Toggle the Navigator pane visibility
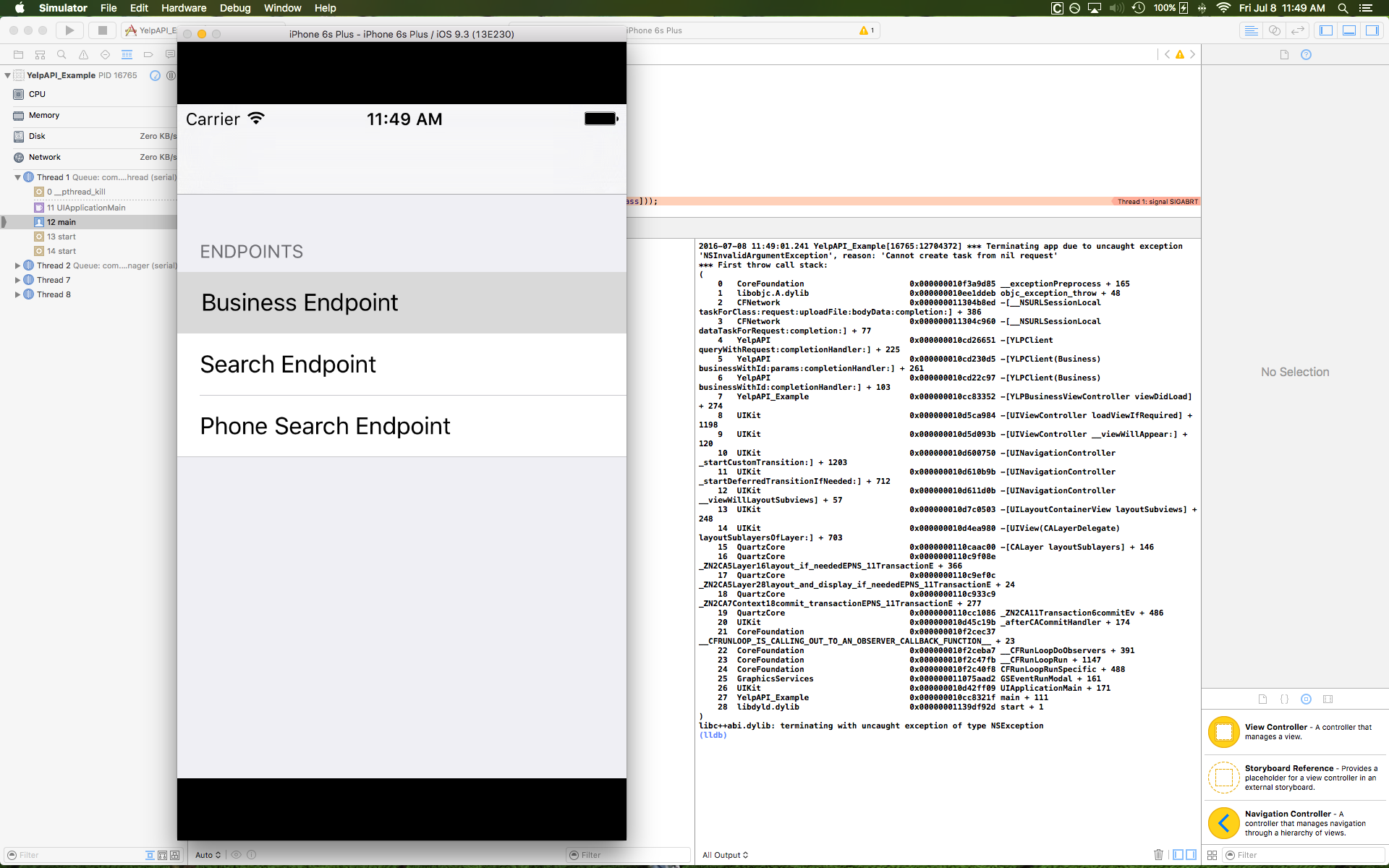 (x=1326, y=30)
